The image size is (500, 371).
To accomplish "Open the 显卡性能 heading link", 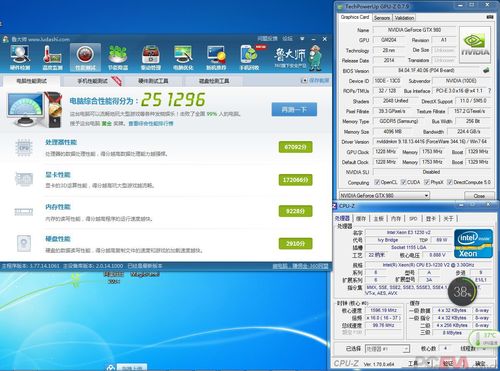I will (x=58, y=174).
